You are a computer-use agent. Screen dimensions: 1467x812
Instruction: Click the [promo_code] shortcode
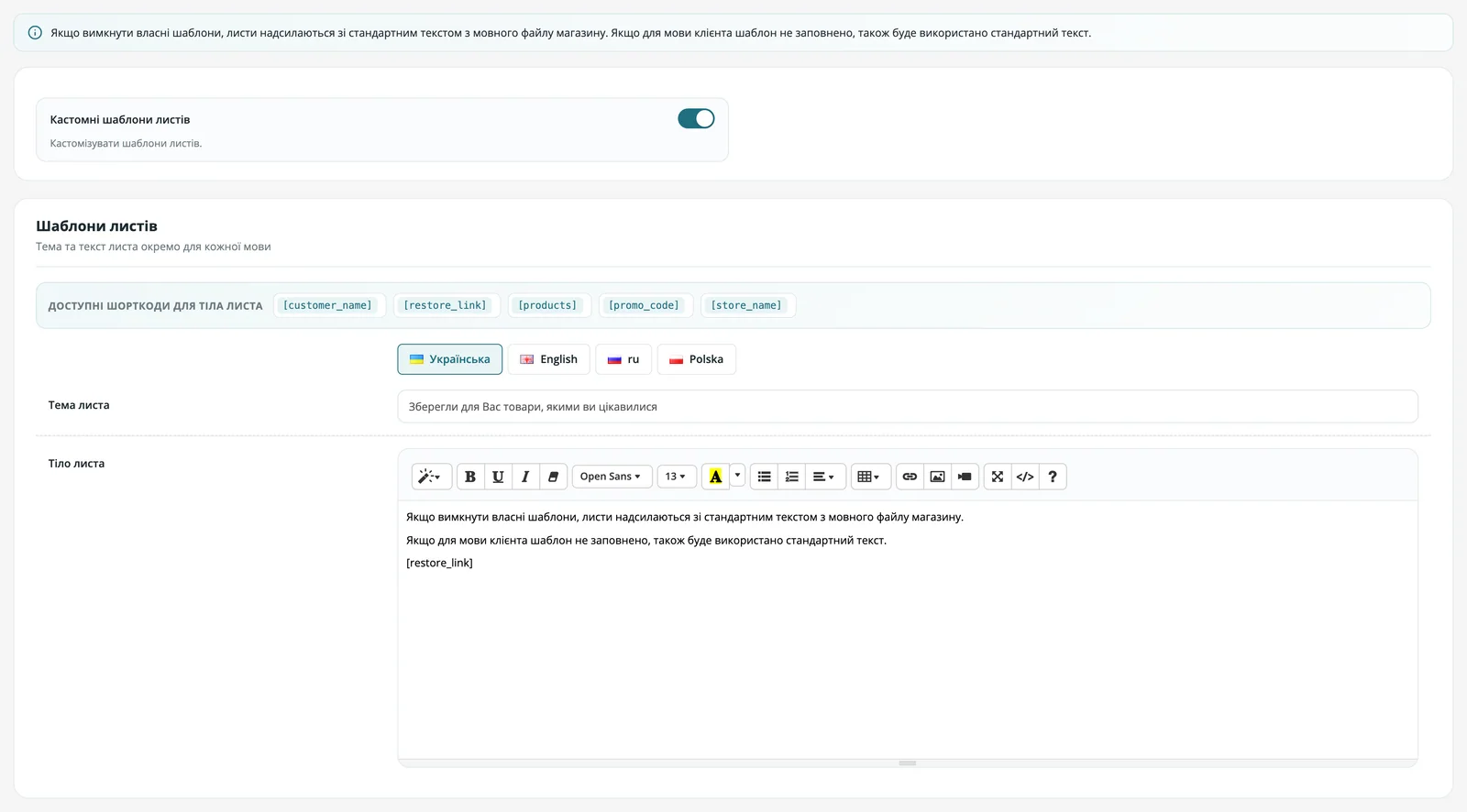coord(645,305)
